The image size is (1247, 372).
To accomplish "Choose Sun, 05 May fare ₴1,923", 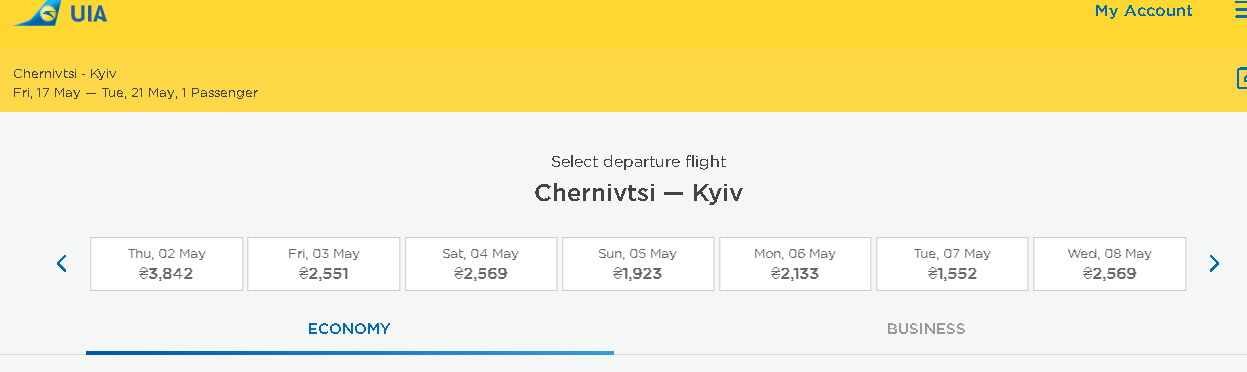I will tap(638, 264).
